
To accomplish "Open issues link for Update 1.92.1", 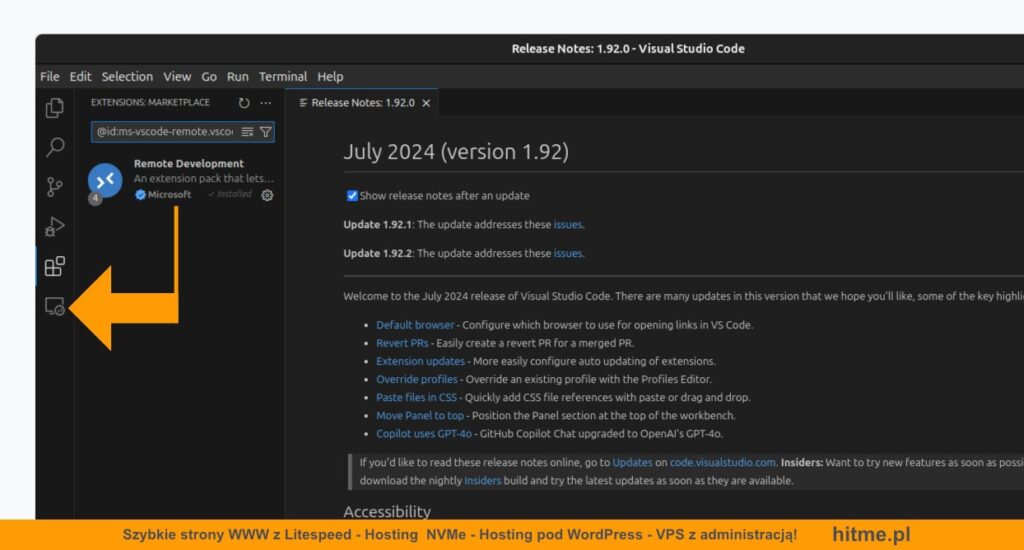I will (x=568, y=224).
